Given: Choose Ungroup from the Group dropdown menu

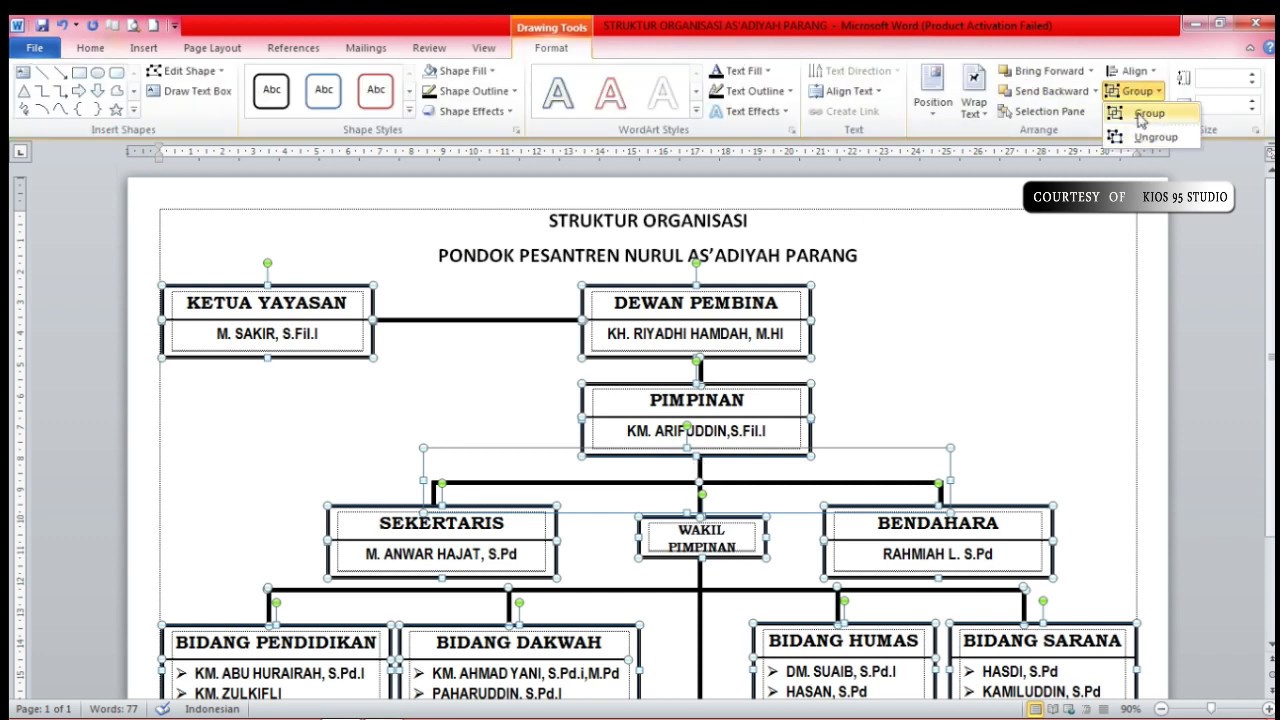Looking at the screenshot, I should coord(1151,137).
